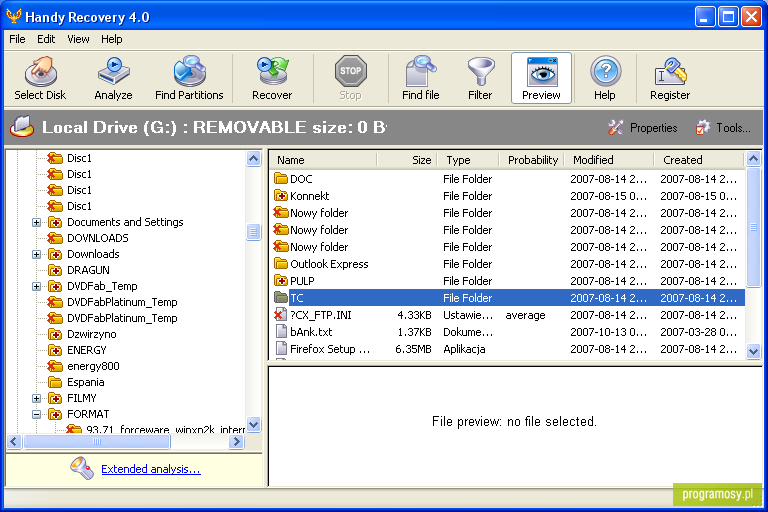Expand the DVDFab_Temp tree node
This screenshot has height=512, width=768.
tap(36, 286)
